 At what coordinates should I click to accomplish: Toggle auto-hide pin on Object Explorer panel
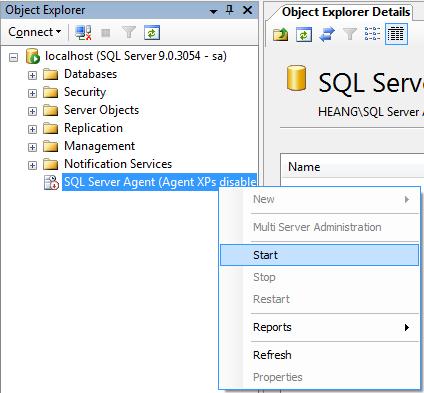point(230,10)
